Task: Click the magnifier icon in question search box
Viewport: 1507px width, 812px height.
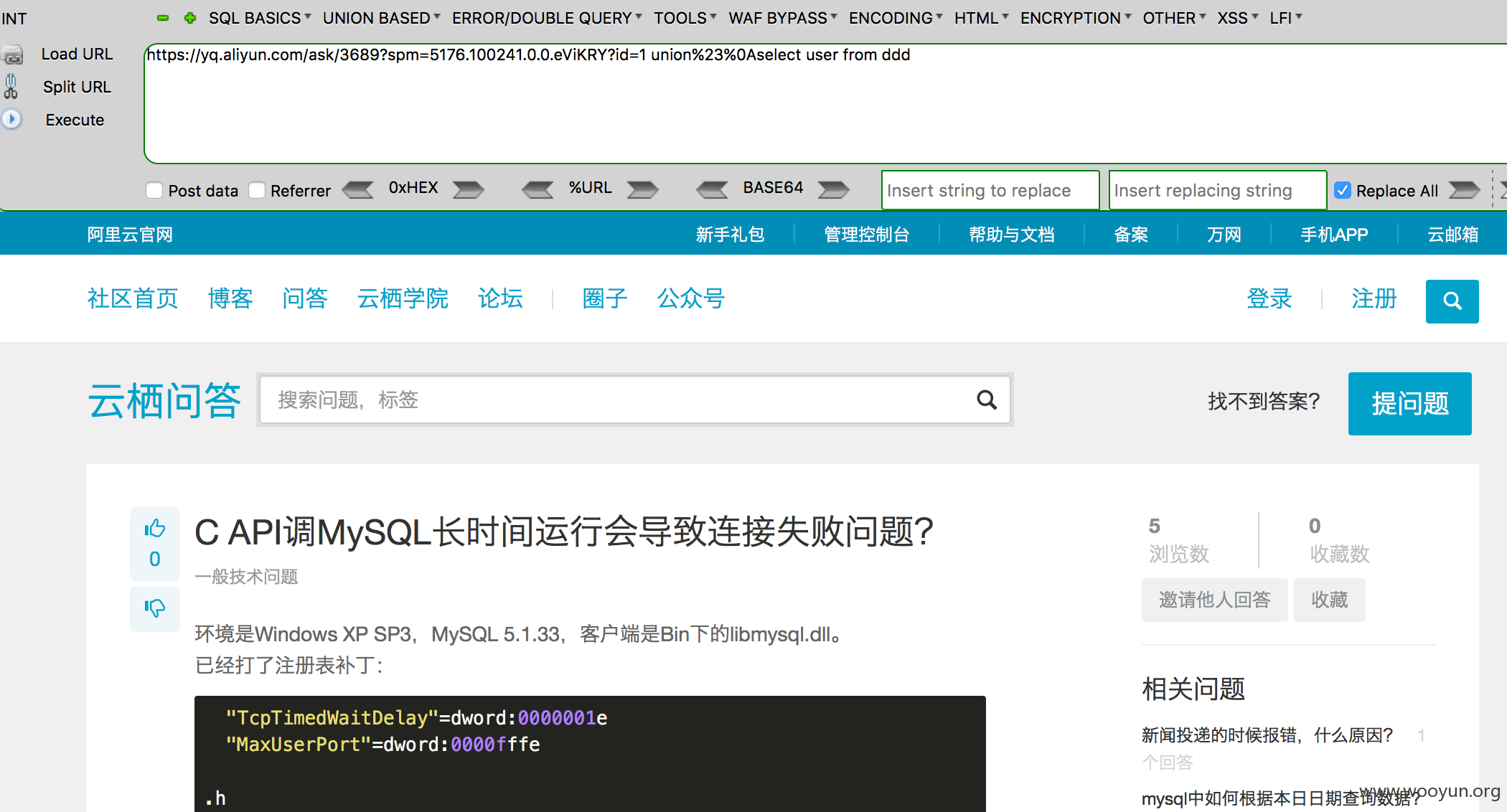Action: click(x=987, y=400)
